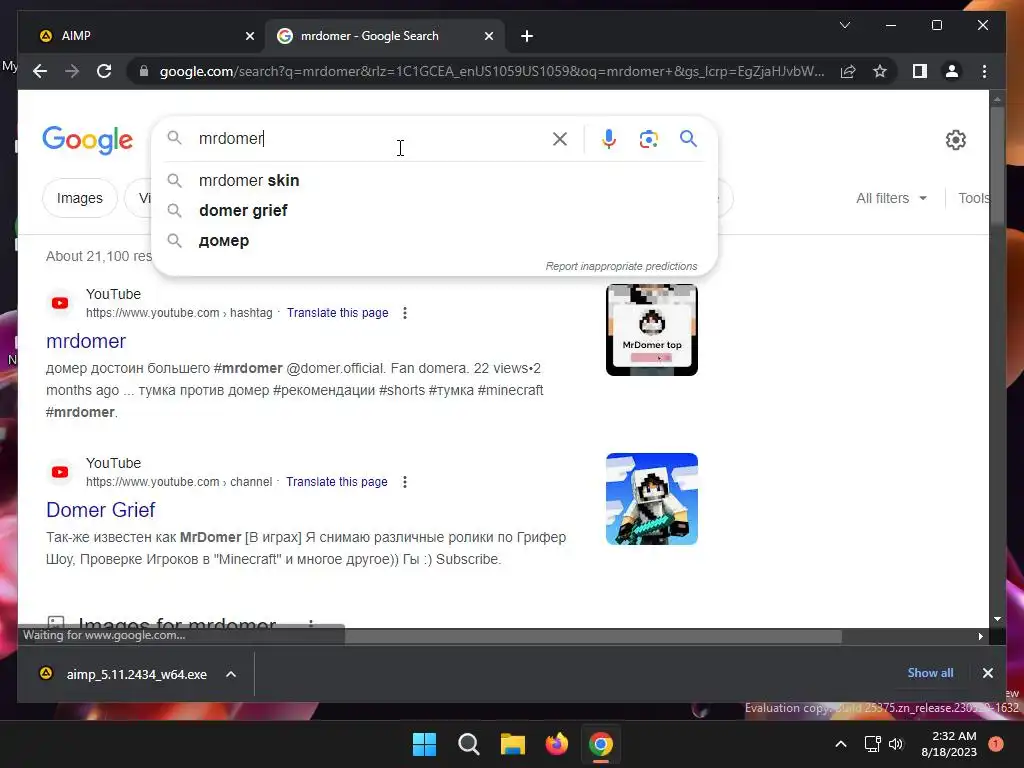Clear the search box text
Image resolution: width=1024 pixels, height=768 pixels.
(560, 138)
